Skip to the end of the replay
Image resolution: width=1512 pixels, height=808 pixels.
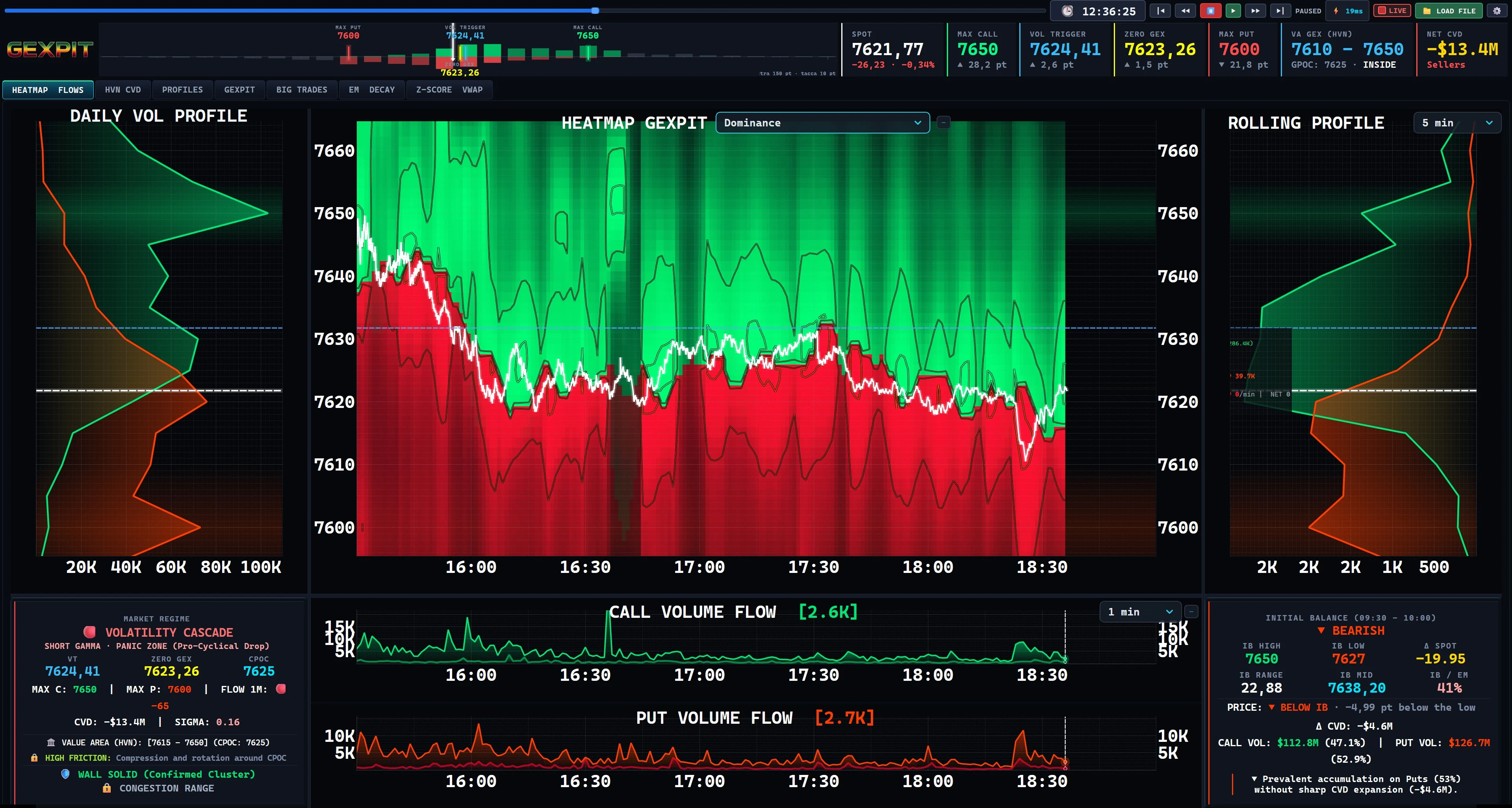[1280, 11]
